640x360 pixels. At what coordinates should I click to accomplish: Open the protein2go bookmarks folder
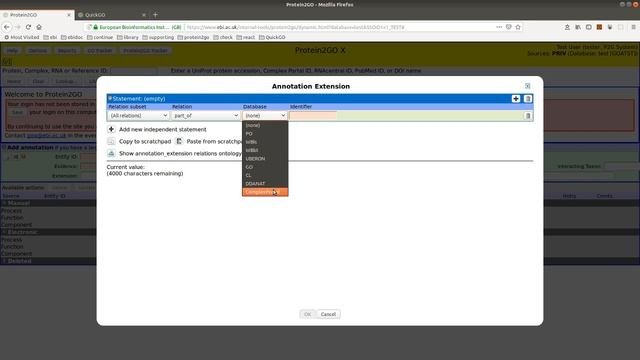point(193,37)
